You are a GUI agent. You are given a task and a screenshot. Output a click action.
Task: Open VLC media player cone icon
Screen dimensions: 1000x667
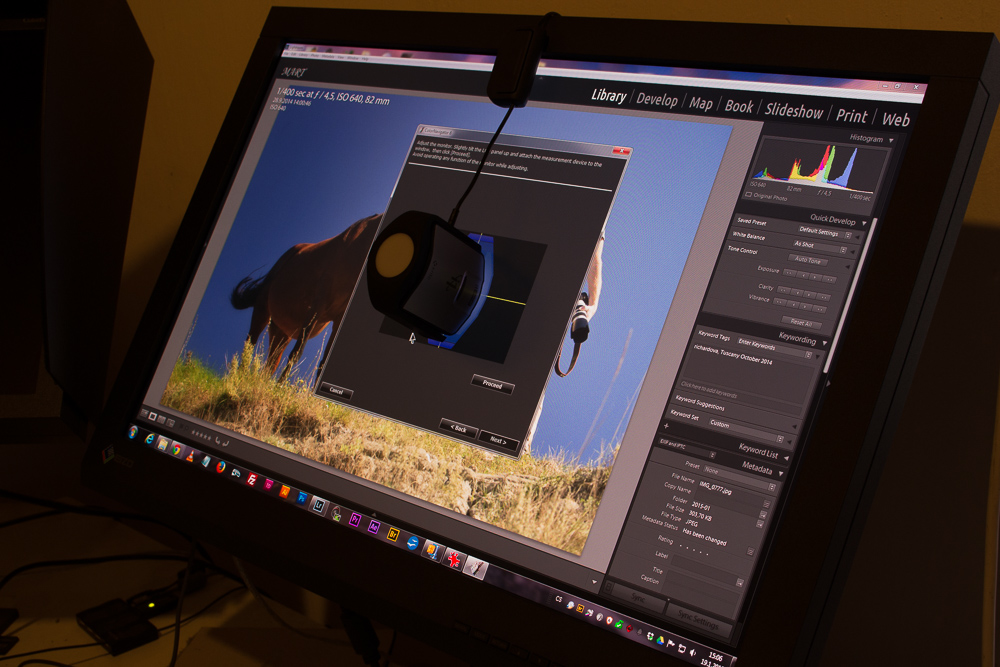(190, 456)
